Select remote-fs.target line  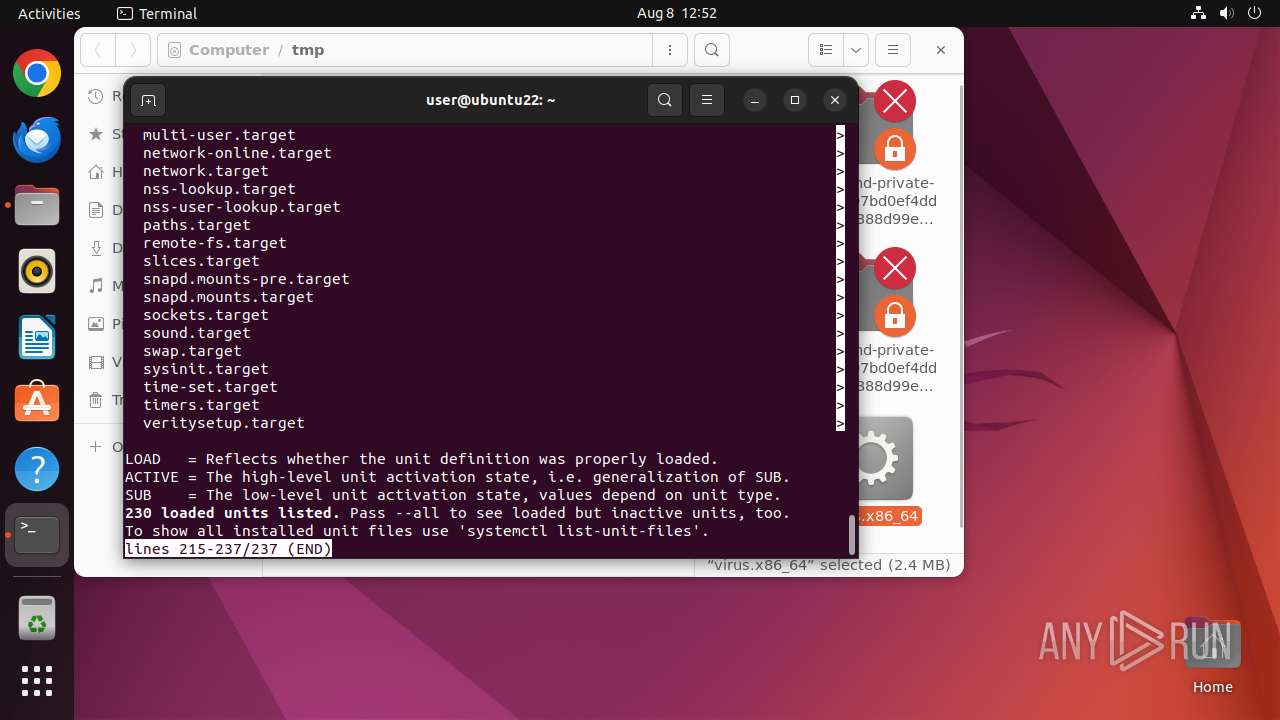point(215,243)
